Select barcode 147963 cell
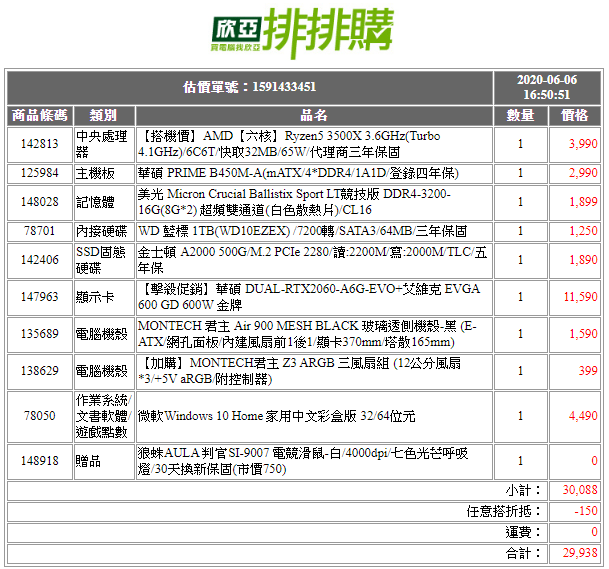 tap(40, 298)
